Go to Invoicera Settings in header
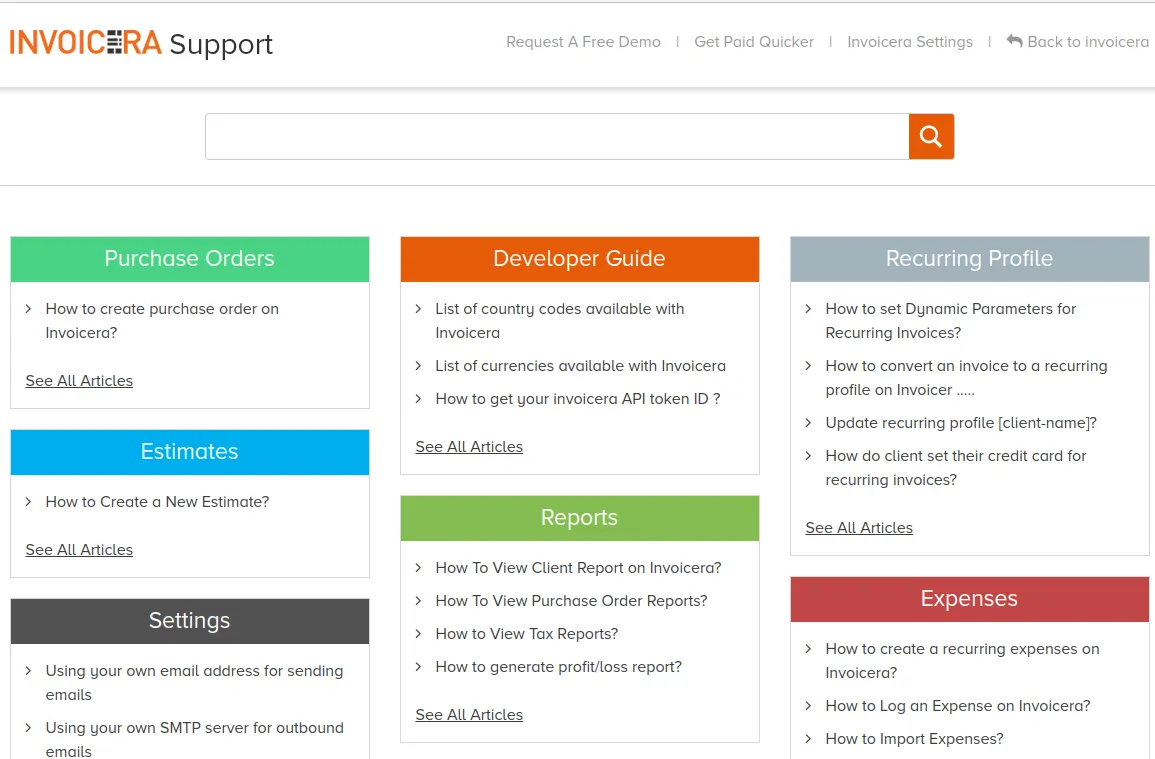 (x=910, y=42)
